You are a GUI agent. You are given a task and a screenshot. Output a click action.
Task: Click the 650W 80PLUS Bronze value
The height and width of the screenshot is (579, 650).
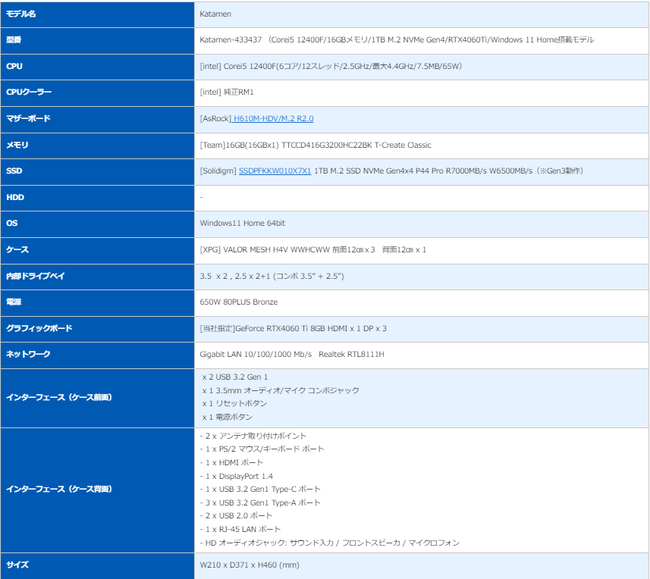(x=239, y=302)
